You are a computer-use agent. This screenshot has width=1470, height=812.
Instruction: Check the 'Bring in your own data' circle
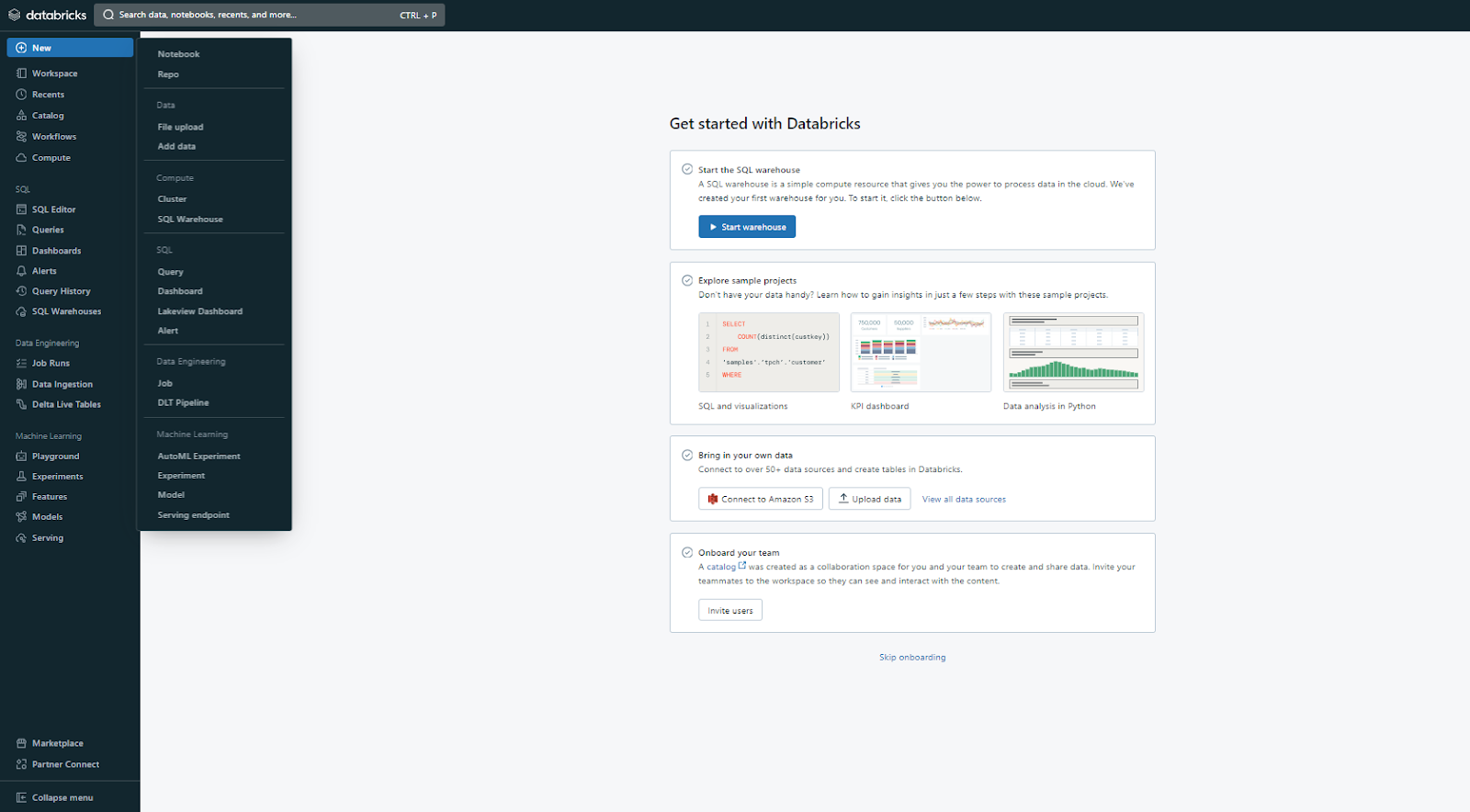687,455
